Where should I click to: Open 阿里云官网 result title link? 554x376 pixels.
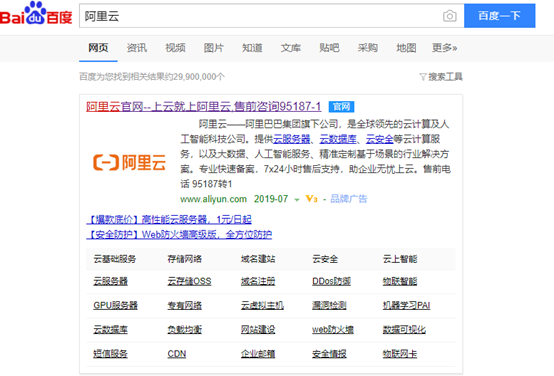(204, 106)
